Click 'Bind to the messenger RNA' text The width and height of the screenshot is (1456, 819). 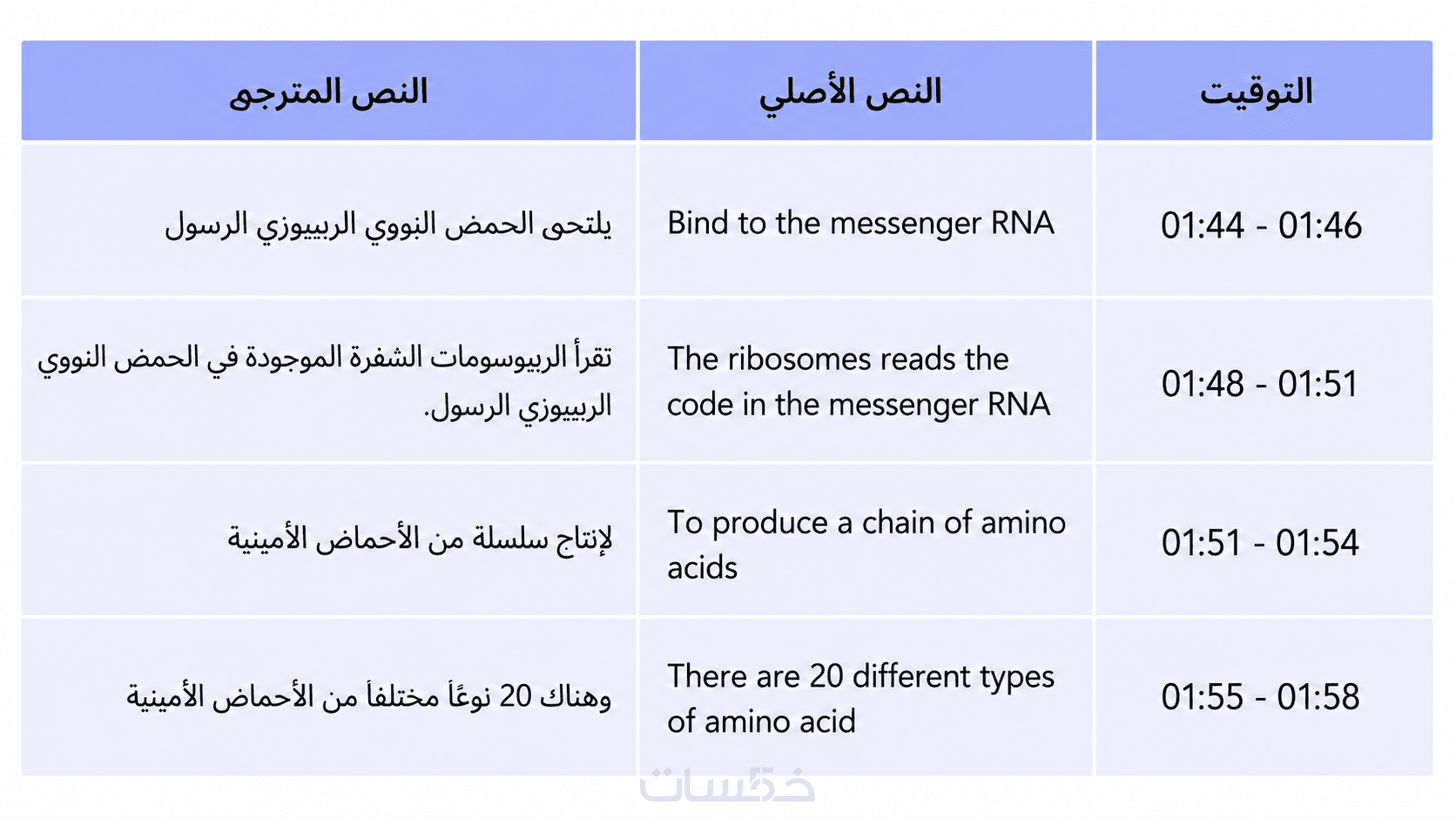tap(860, 224)
